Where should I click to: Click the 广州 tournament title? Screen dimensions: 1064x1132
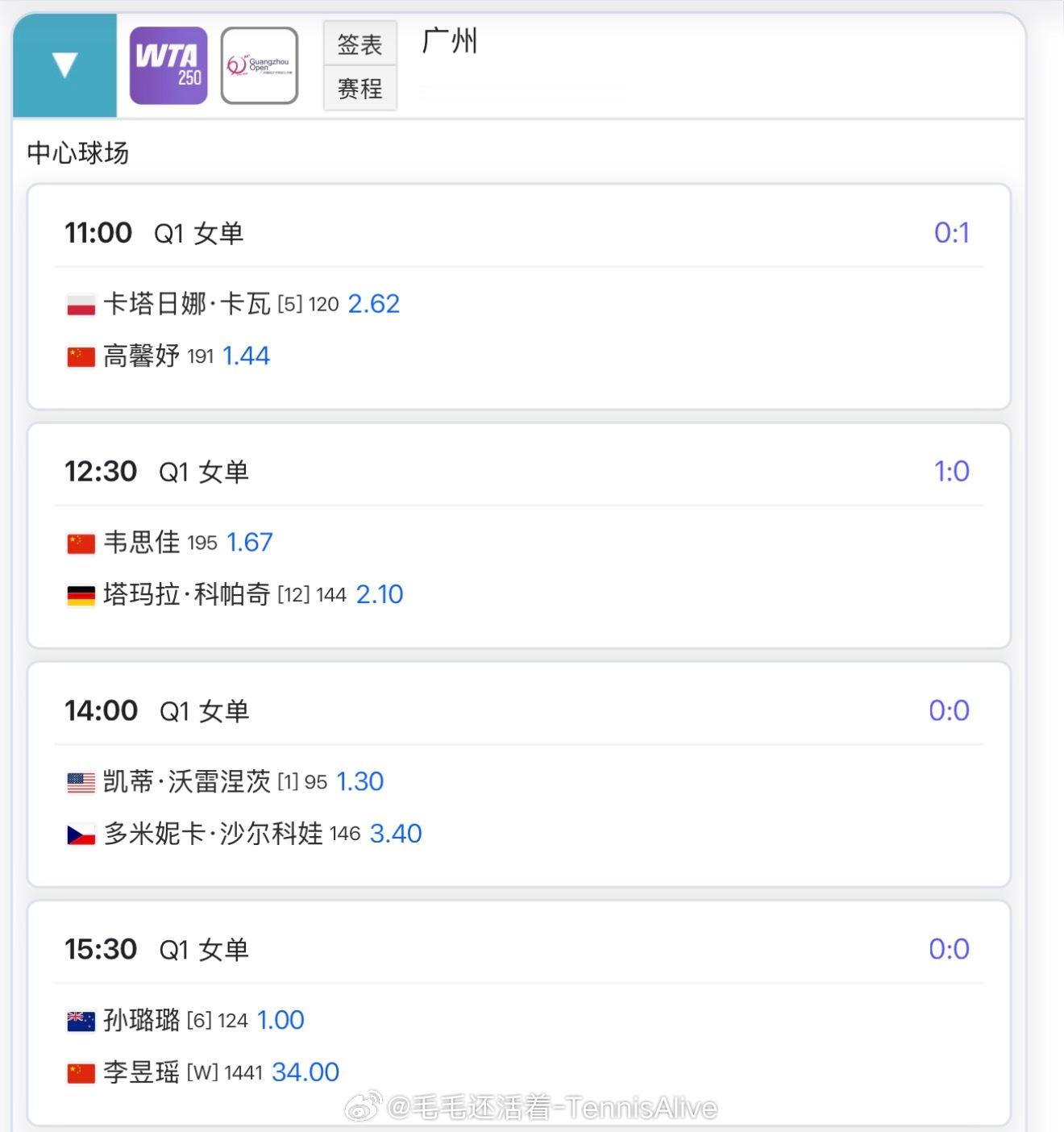(450, 40)
